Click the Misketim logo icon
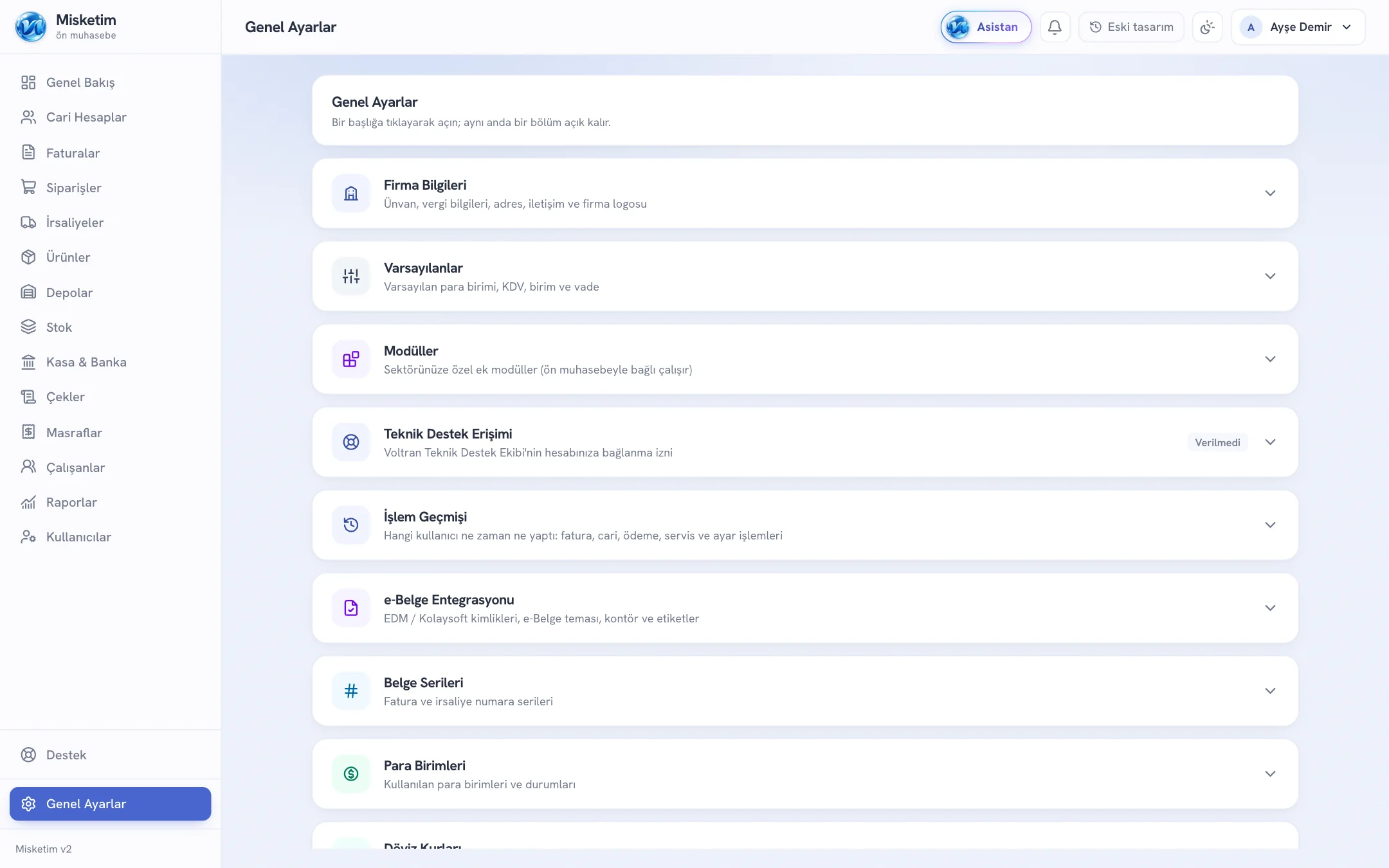The width and height of the screenshot is (1389, 868). [31, 27]
